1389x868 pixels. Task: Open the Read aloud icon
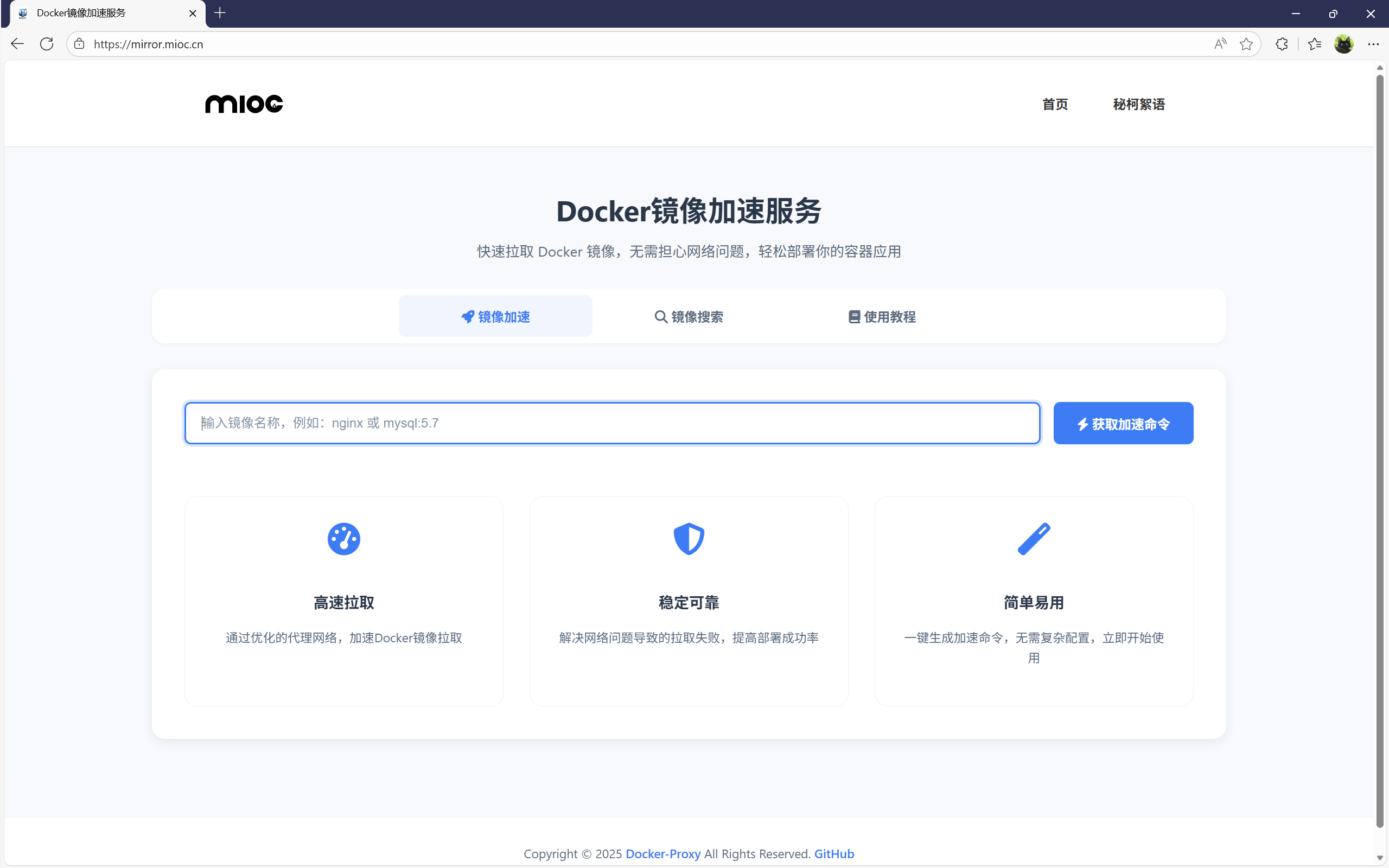point(1220,44)
